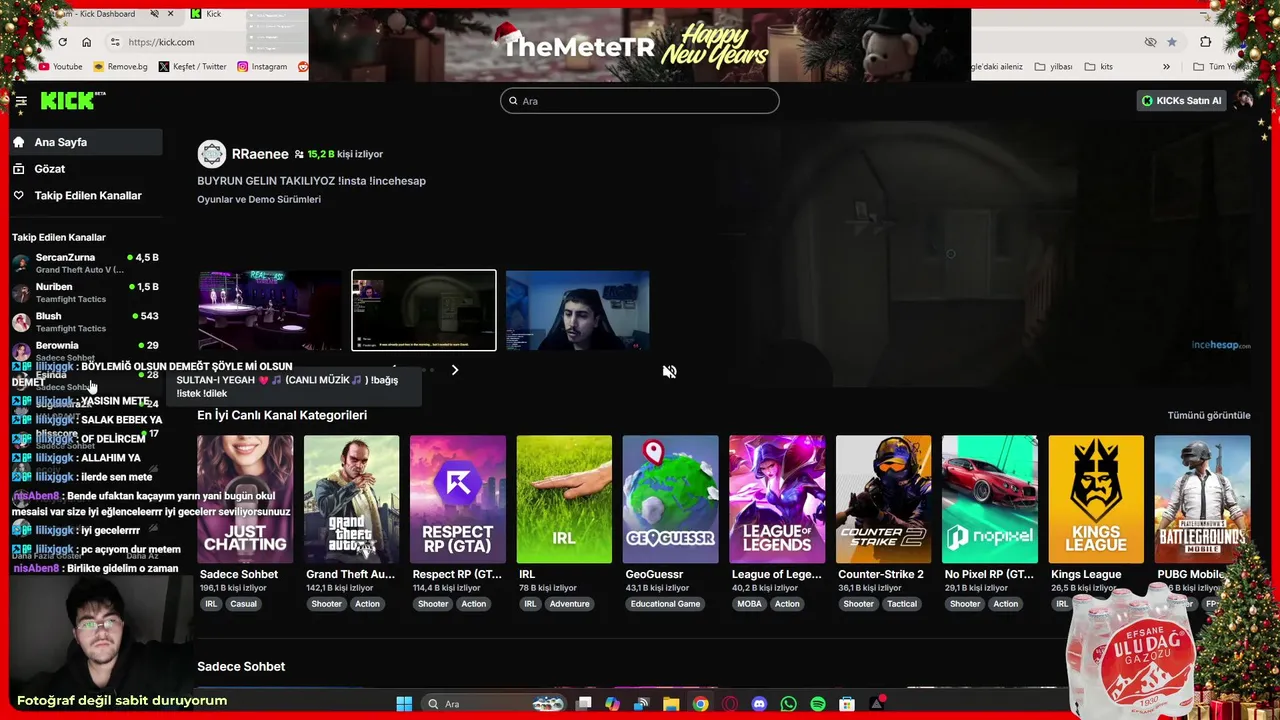Open Nuriben followed channel
Image resolution: width=1280 pixels, height=720 pixels.
[x=86, y=292]
